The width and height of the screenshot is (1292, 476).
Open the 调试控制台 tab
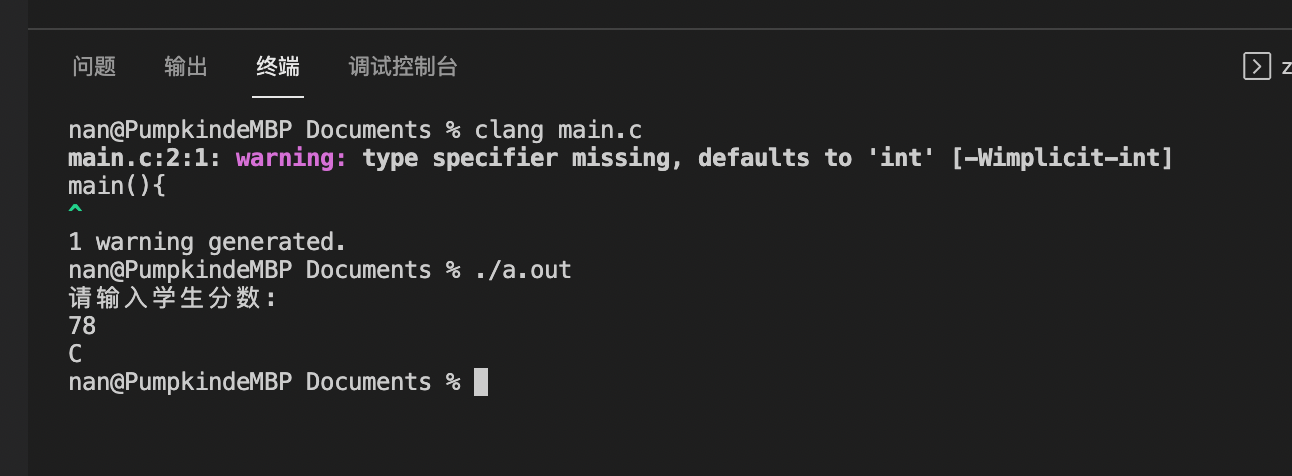point(403,67)
